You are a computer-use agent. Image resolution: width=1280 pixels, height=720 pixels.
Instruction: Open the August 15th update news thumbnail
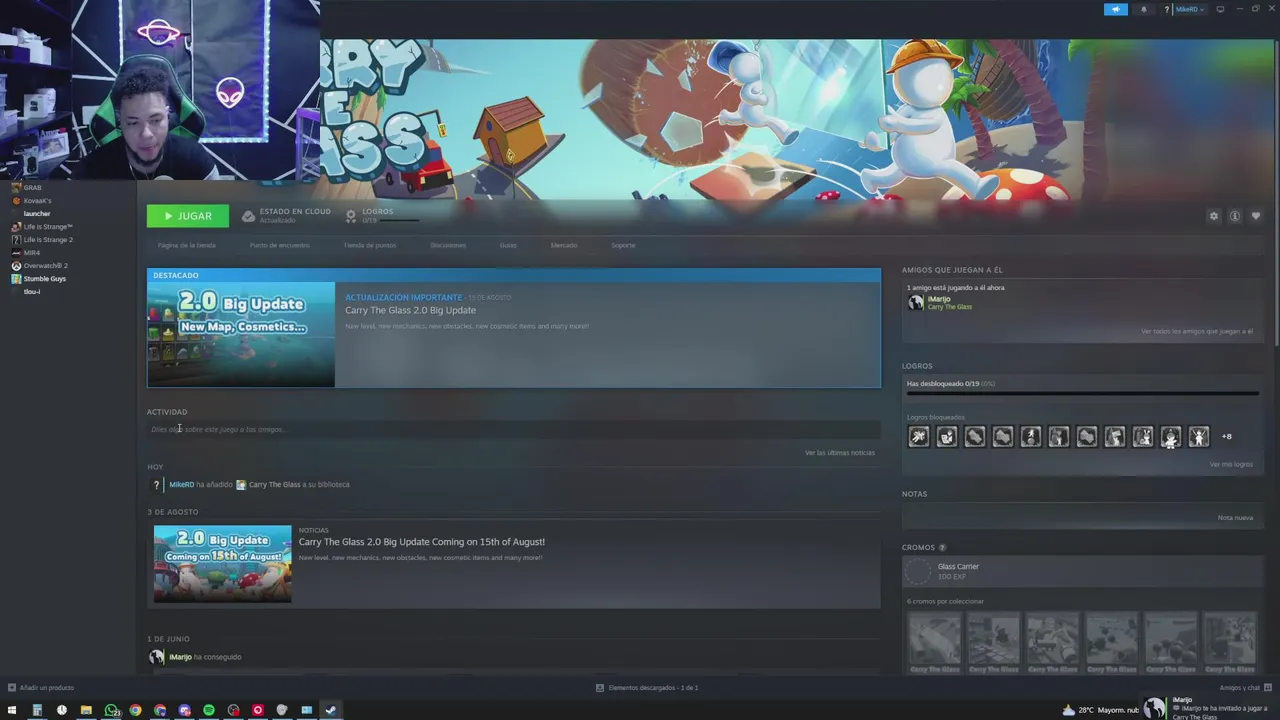click(222, 563)
